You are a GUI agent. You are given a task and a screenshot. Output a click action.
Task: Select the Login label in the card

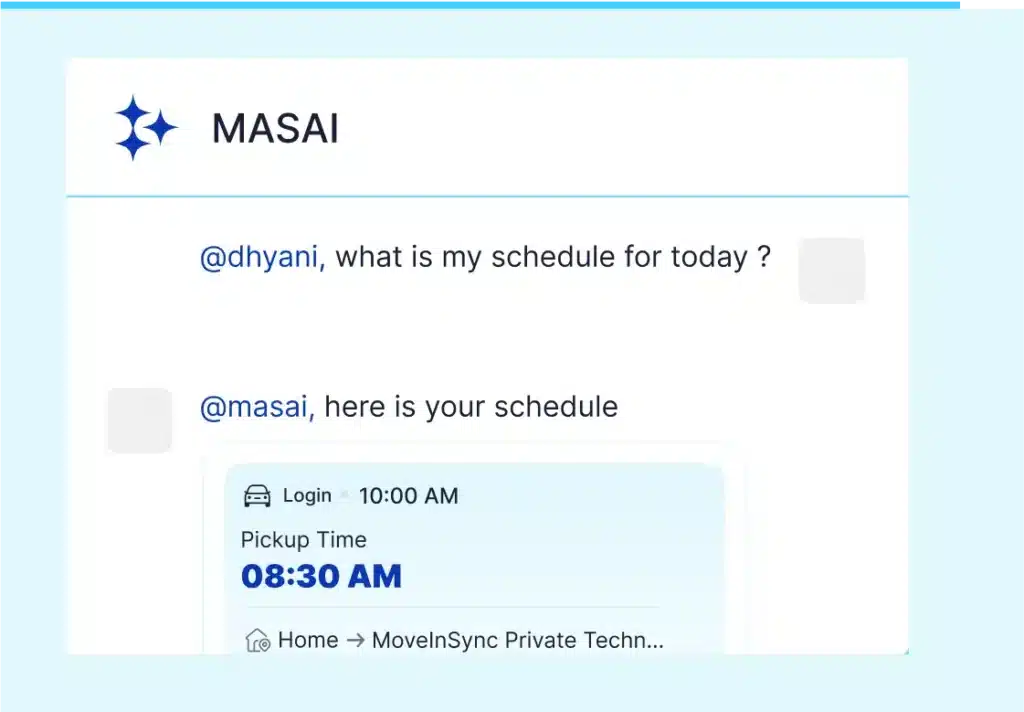(x=307, y=495)
